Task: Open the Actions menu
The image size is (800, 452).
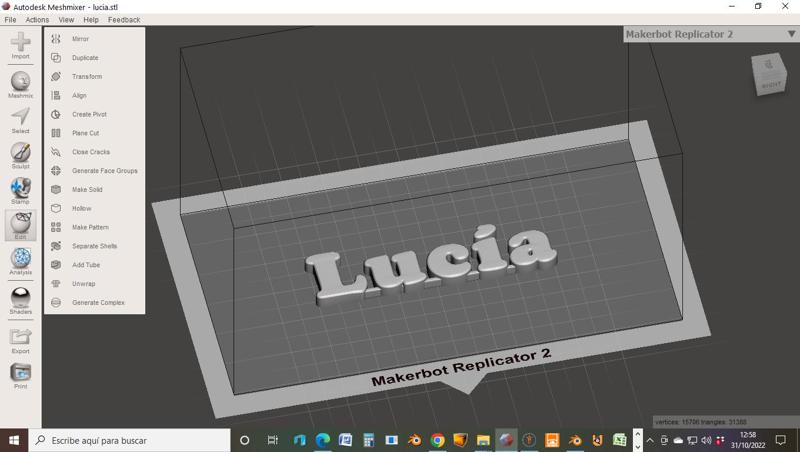Action: [x=37, y=19]
